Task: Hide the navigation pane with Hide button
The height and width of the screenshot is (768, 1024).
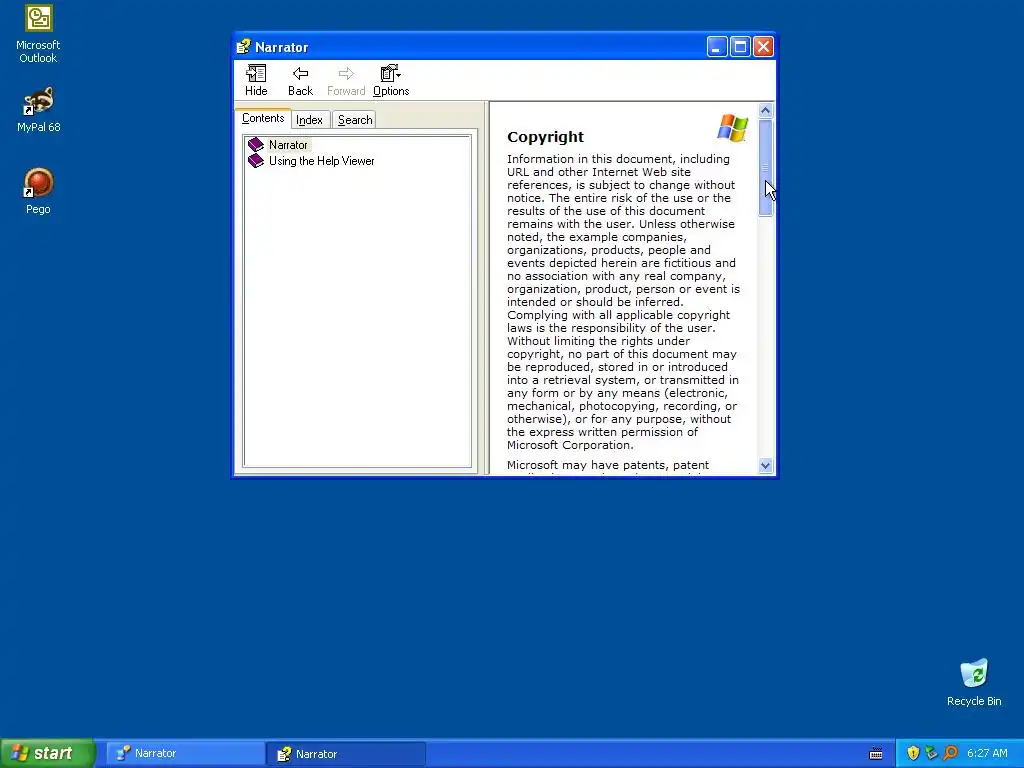Action: coord(256,81)
